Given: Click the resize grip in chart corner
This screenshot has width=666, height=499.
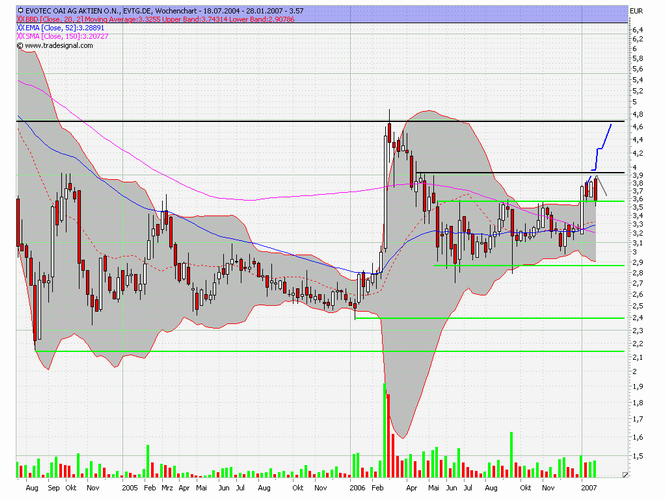Looking at the screenshot, I should point(624,474).
